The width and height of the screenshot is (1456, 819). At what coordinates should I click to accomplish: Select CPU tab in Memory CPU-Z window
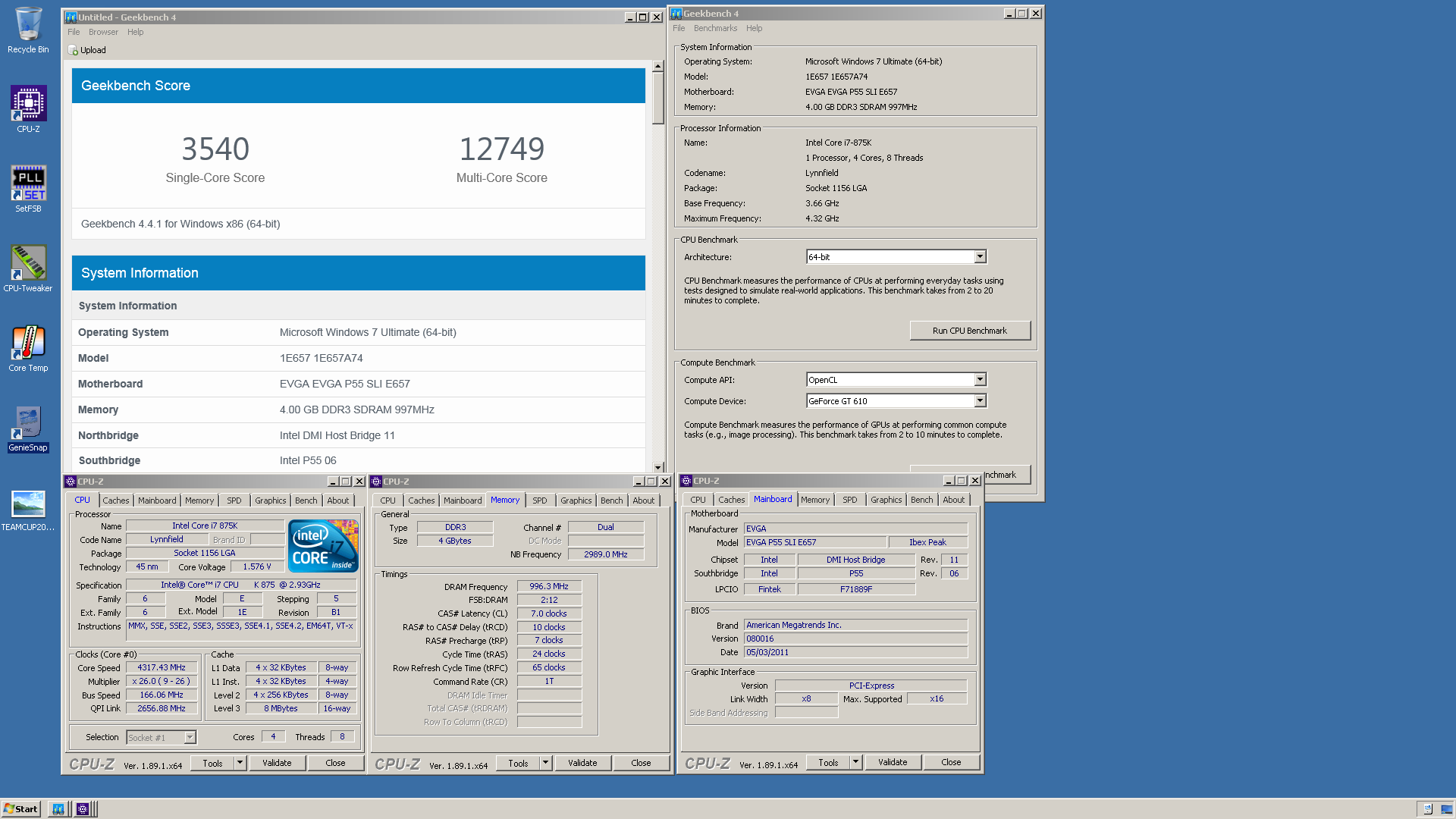point(388,500)
